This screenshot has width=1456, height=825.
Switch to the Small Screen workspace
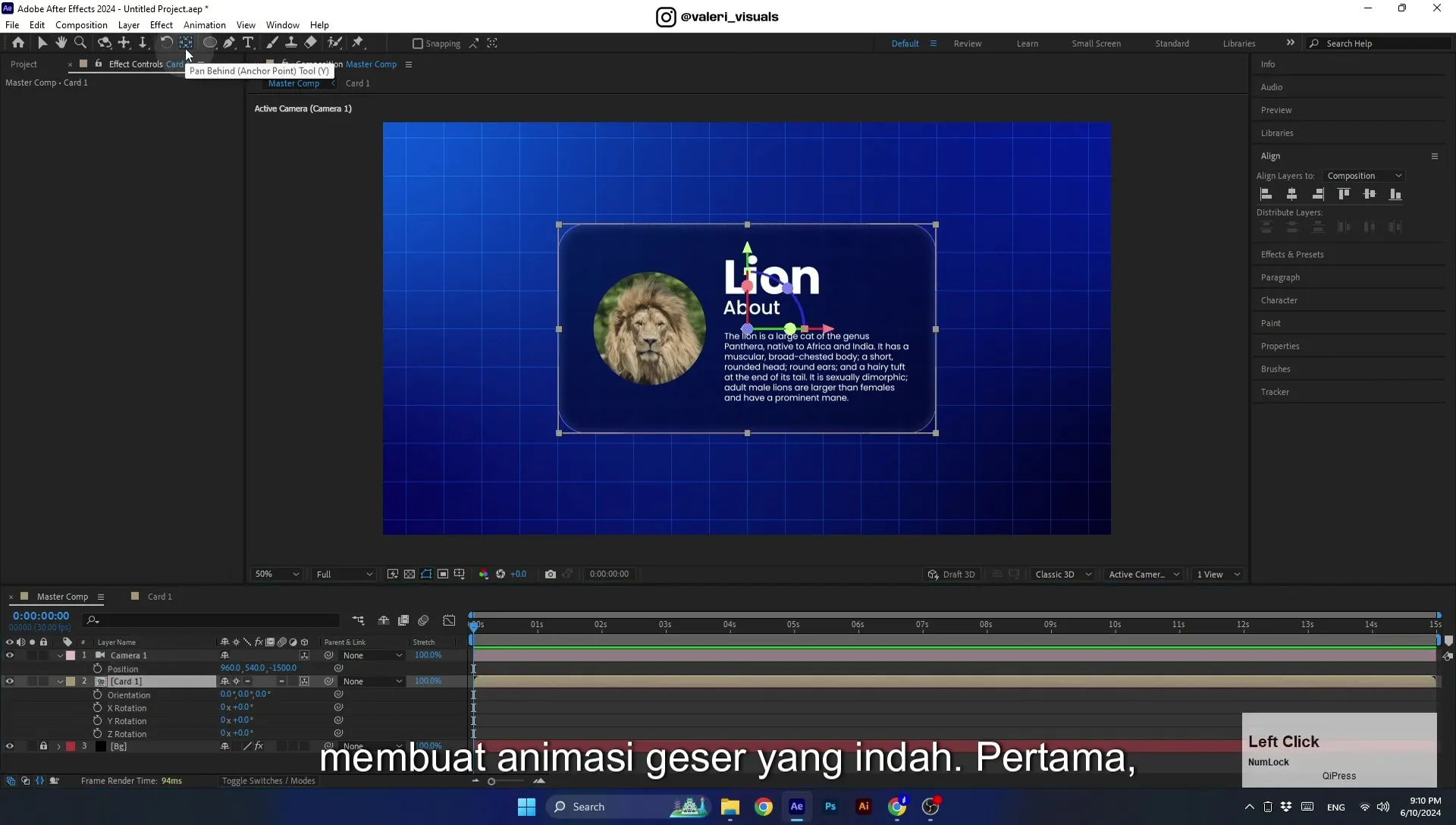click(x=1096, y=44)
